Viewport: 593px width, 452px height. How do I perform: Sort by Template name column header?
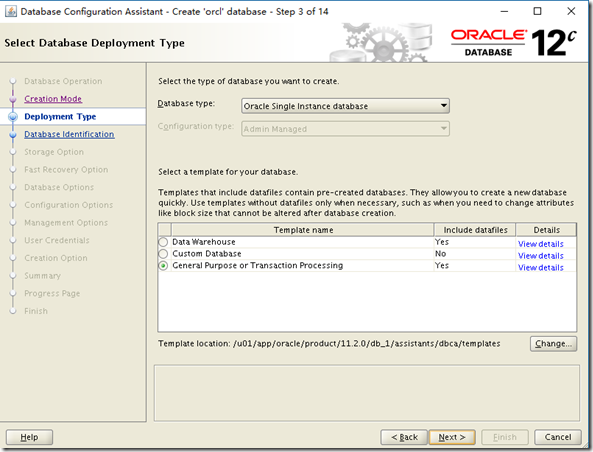coord(303,230)
